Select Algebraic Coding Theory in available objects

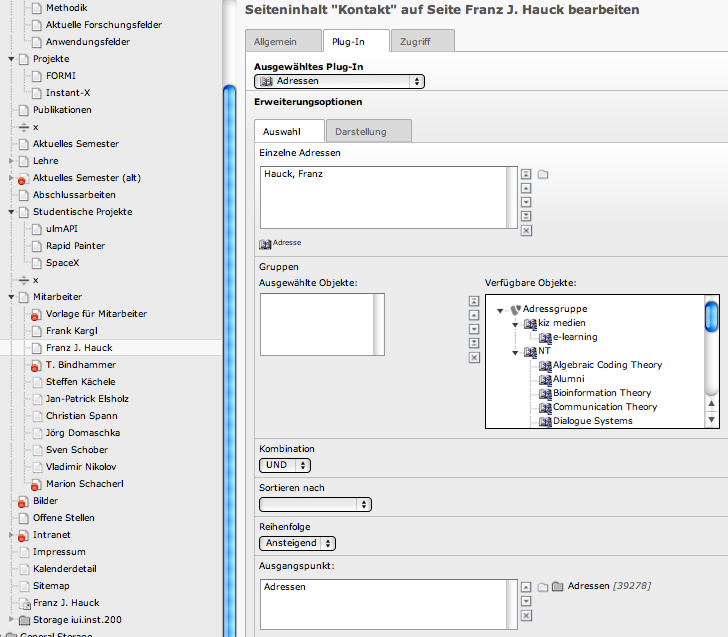pos(607,365)
